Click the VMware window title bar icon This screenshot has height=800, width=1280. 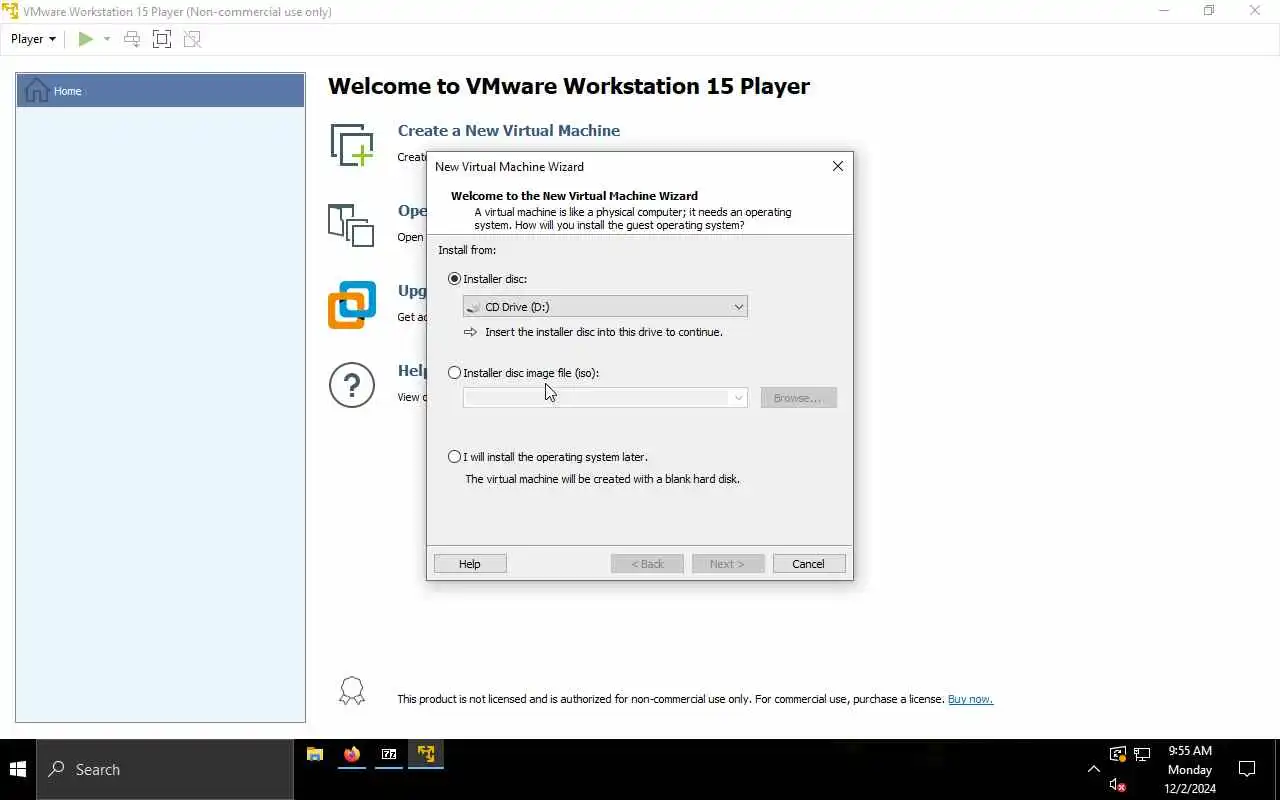coord(11,11)
